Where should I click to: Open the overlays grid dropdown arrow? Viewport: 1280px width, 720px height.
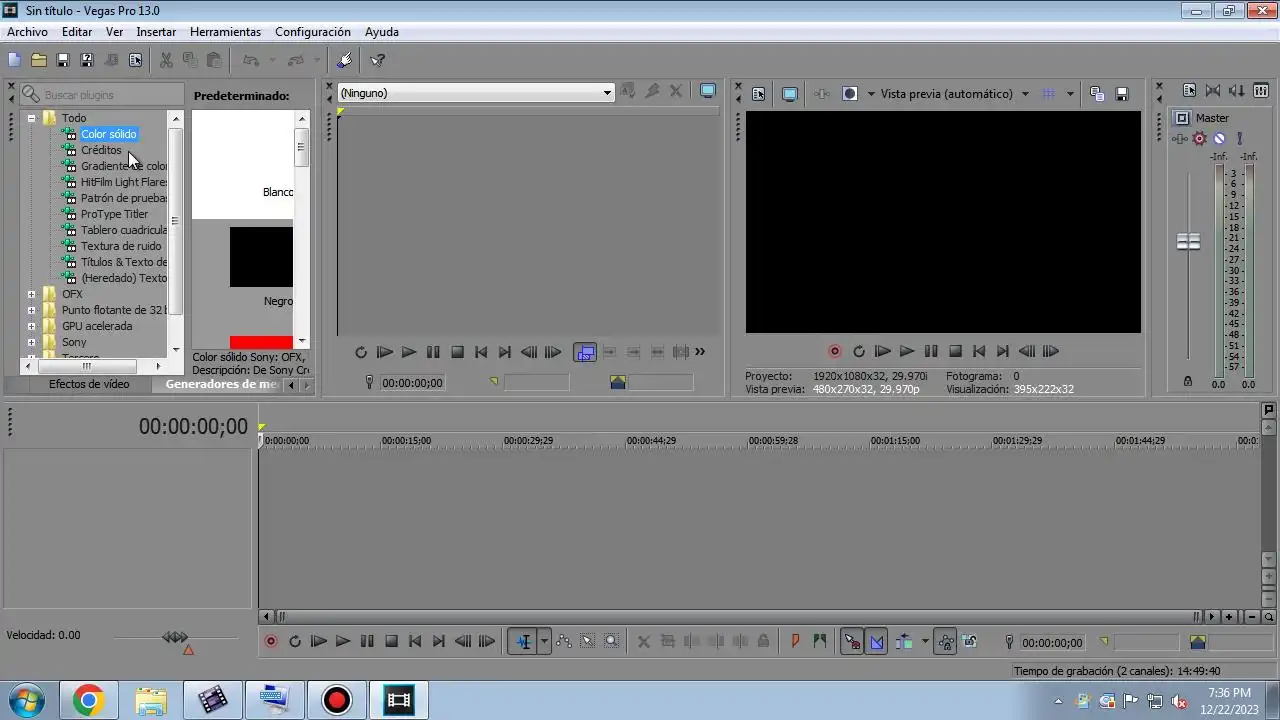pyautogui.click(x=1070, y=94)
